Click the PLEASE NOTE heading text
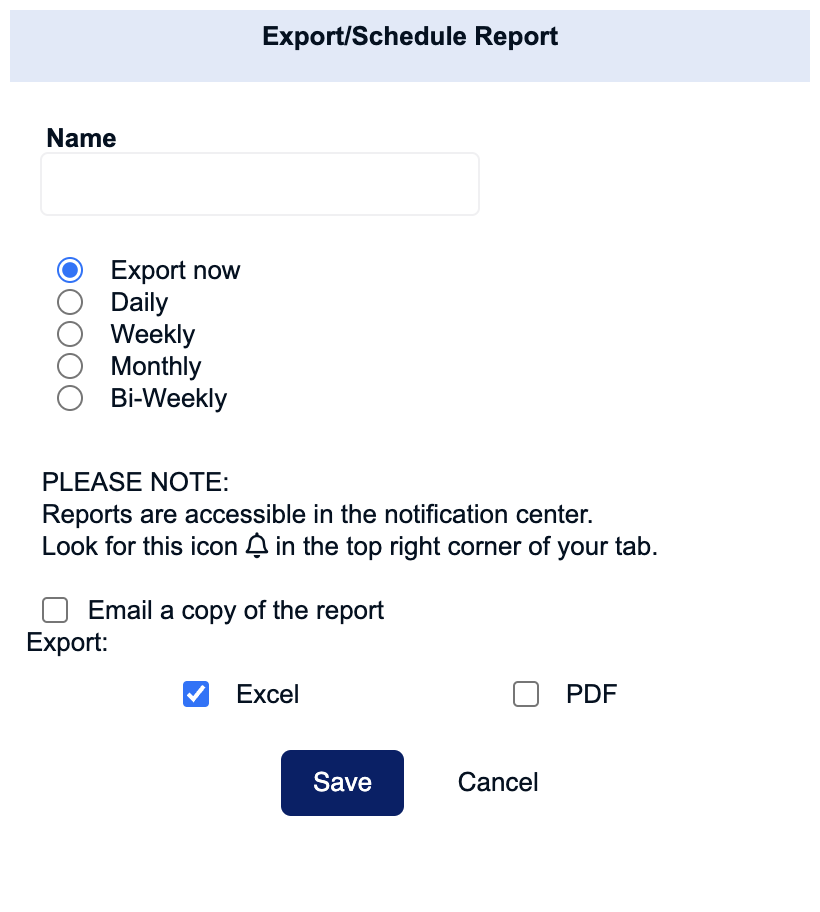The height and width of the screenshot is (912, 820). tap(136, 482)
